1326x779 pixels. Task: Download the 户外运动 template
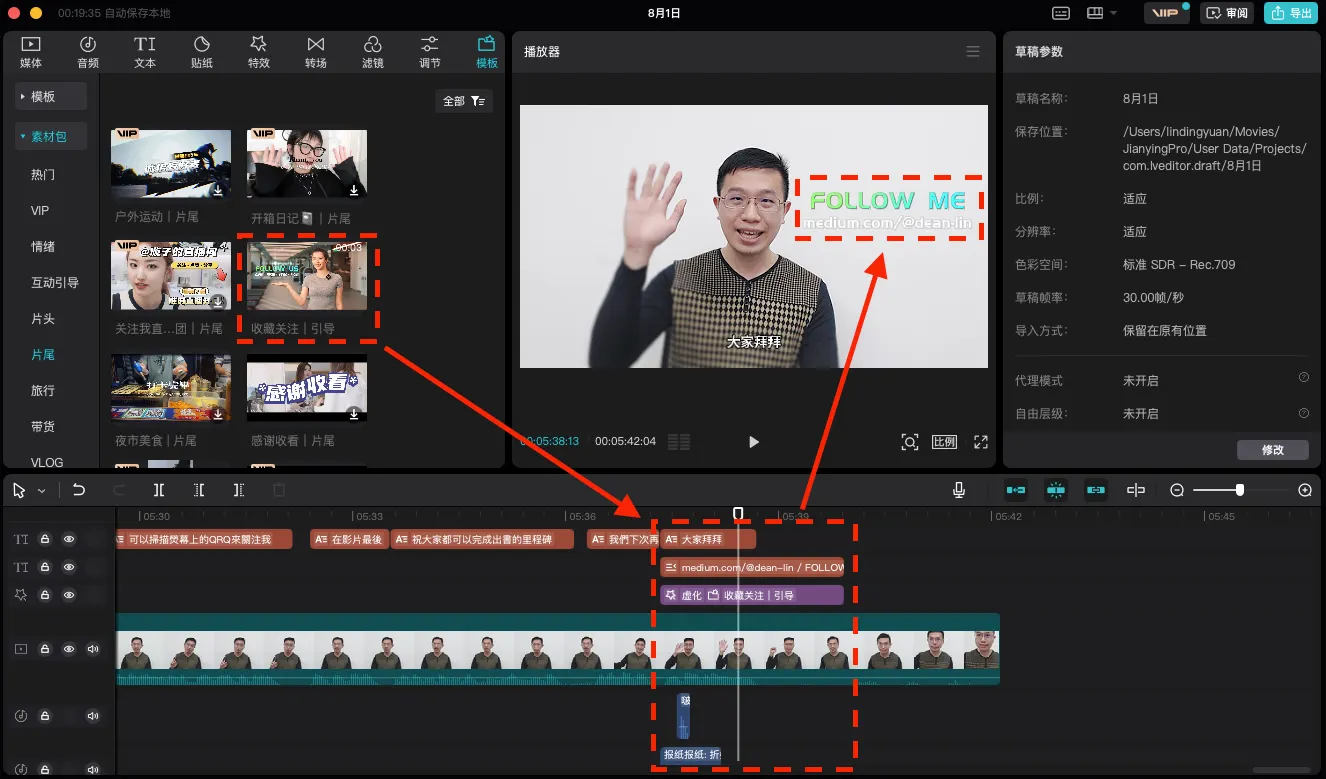[x=218, y=189]
